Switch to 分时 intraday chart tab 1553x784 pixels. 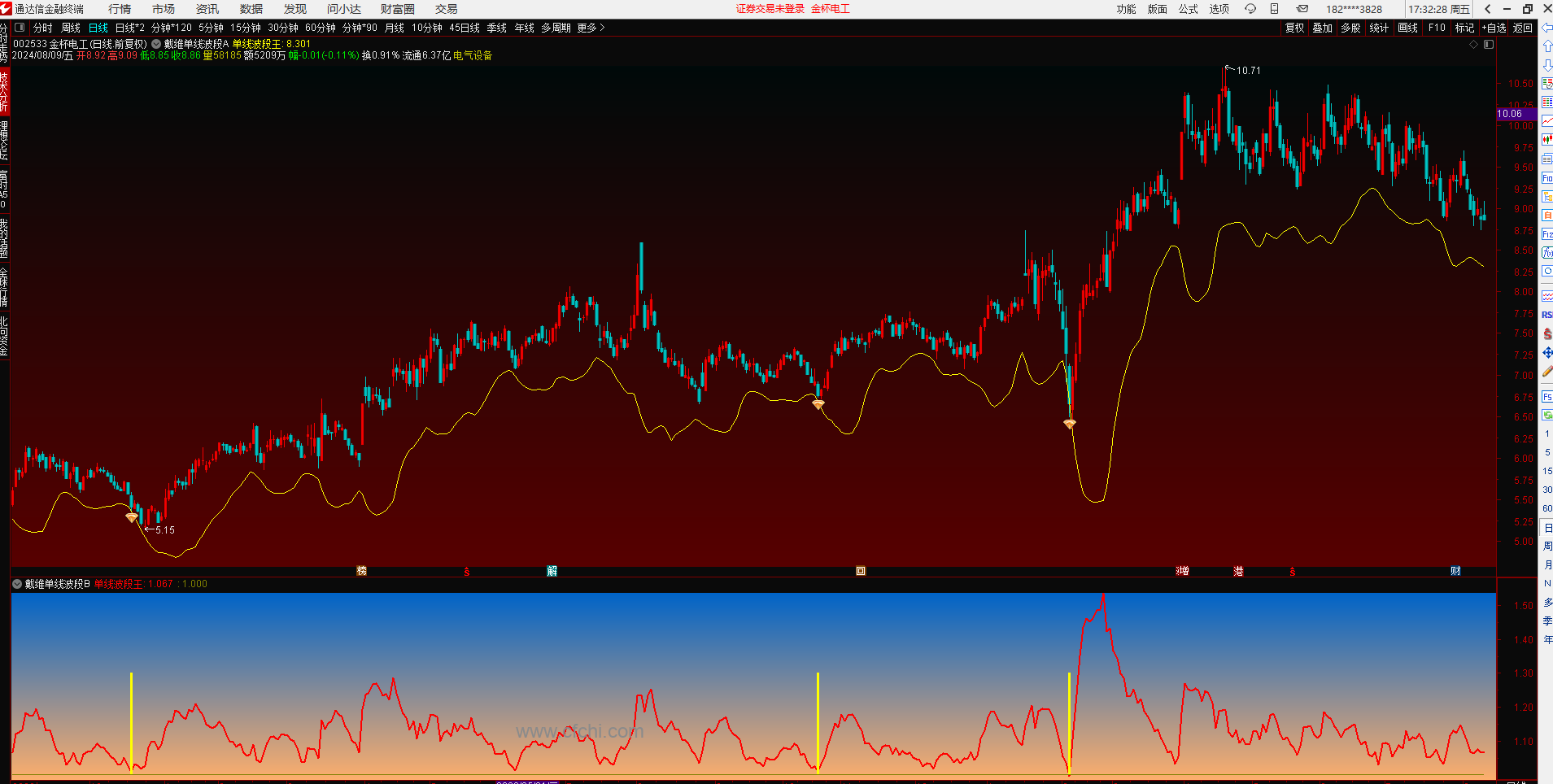pos(43,28)
